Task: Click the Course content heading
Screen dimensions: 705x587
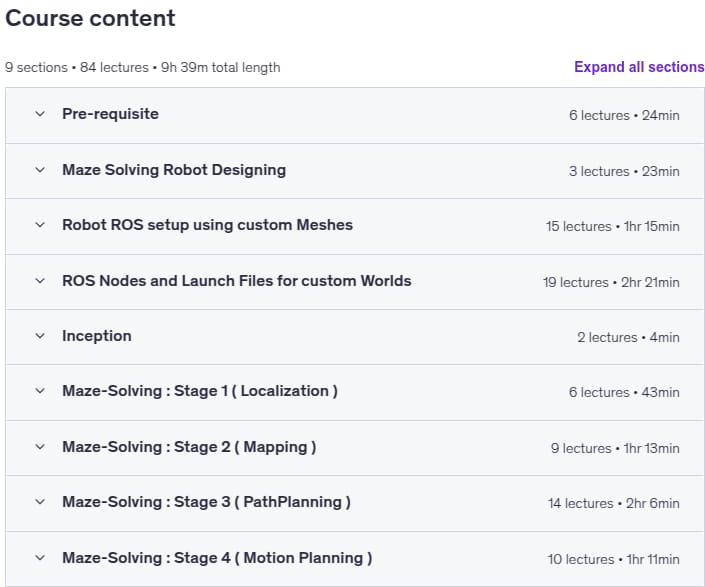Action: (x=90, y=18)
